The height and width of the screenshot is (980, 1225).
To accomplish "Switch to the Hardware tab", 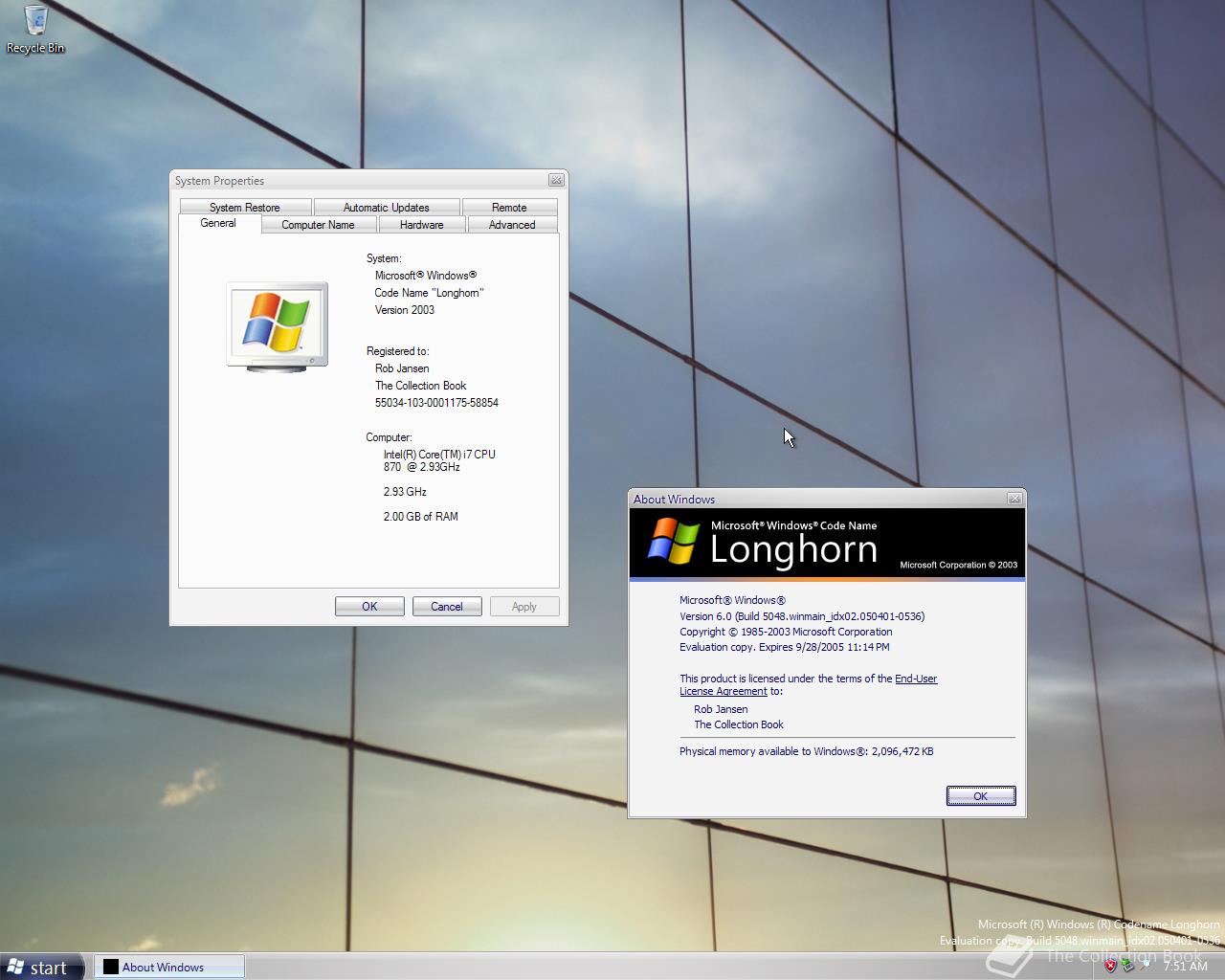I will click(x=422, y=225).
